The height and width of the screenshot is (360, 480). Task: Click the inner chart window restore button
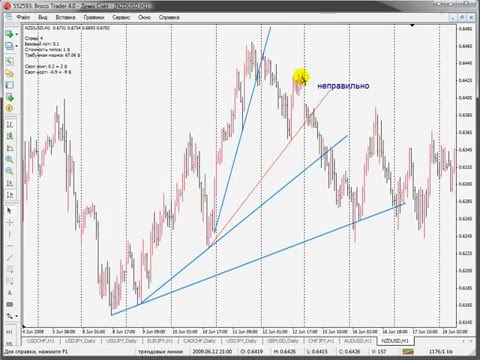pos(462,17)
